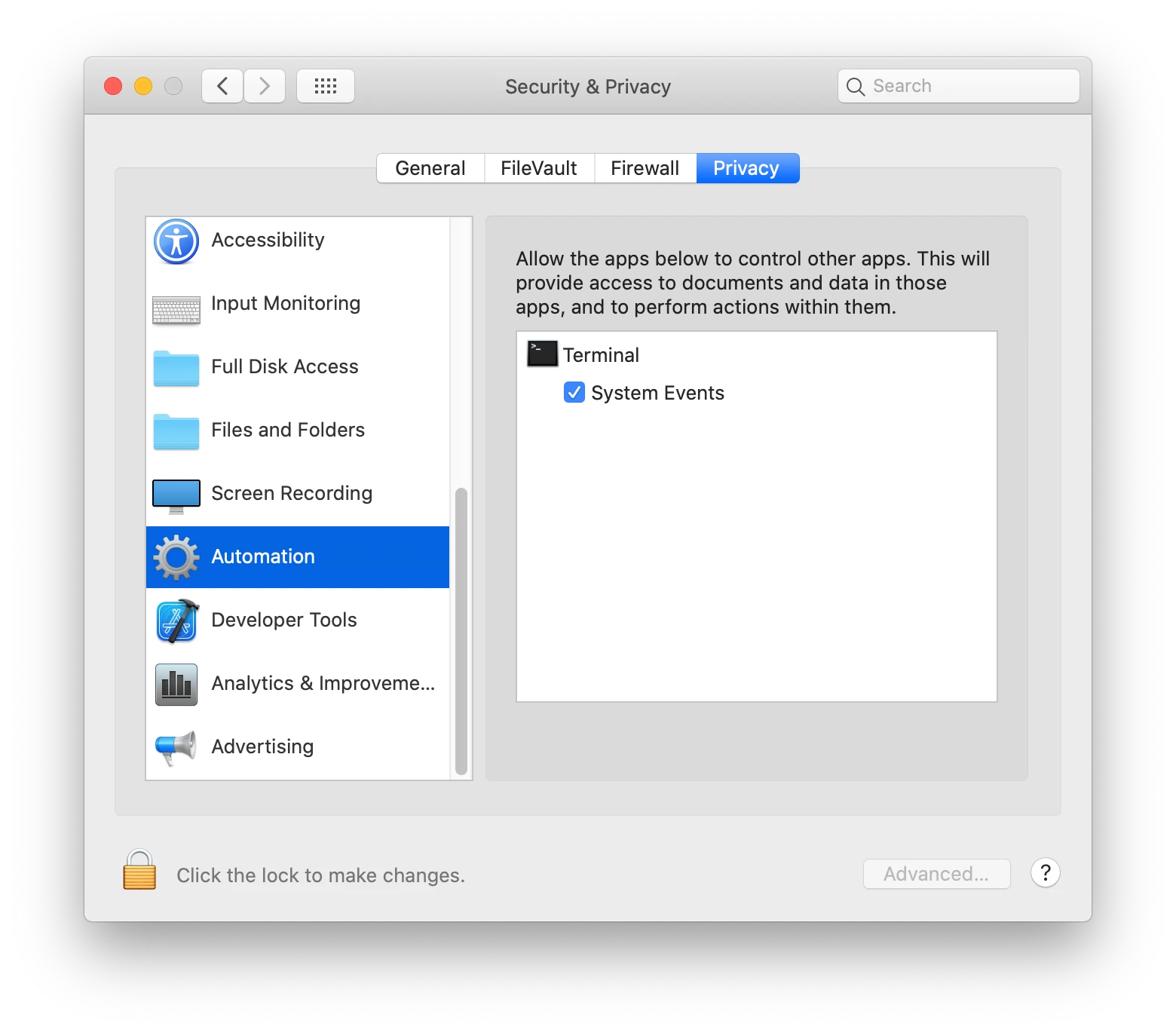Click the magnifier icon in search field
Screen dimensions: 1176x1033
click(x=855, y=87)
